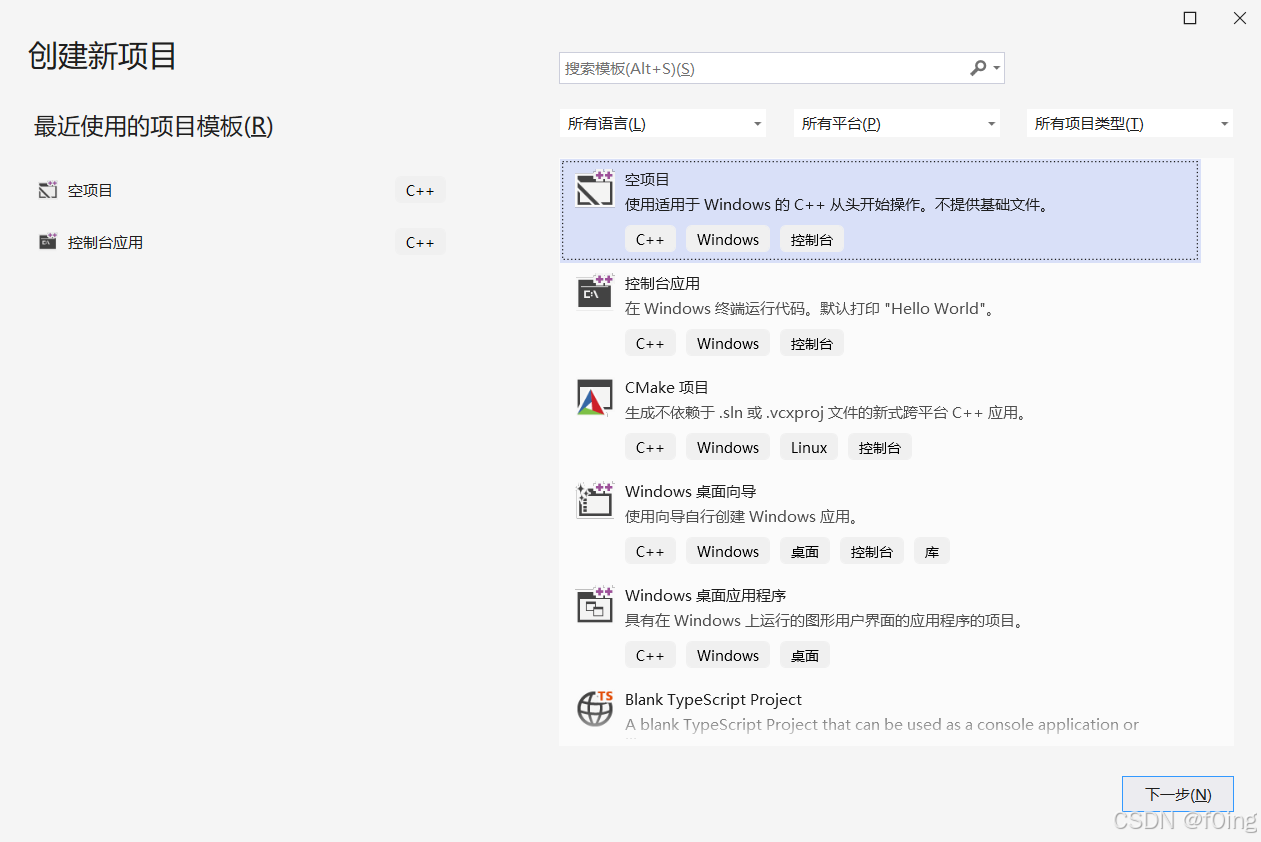Click the 控制台应用 template icon in main list

pos(594,292)
